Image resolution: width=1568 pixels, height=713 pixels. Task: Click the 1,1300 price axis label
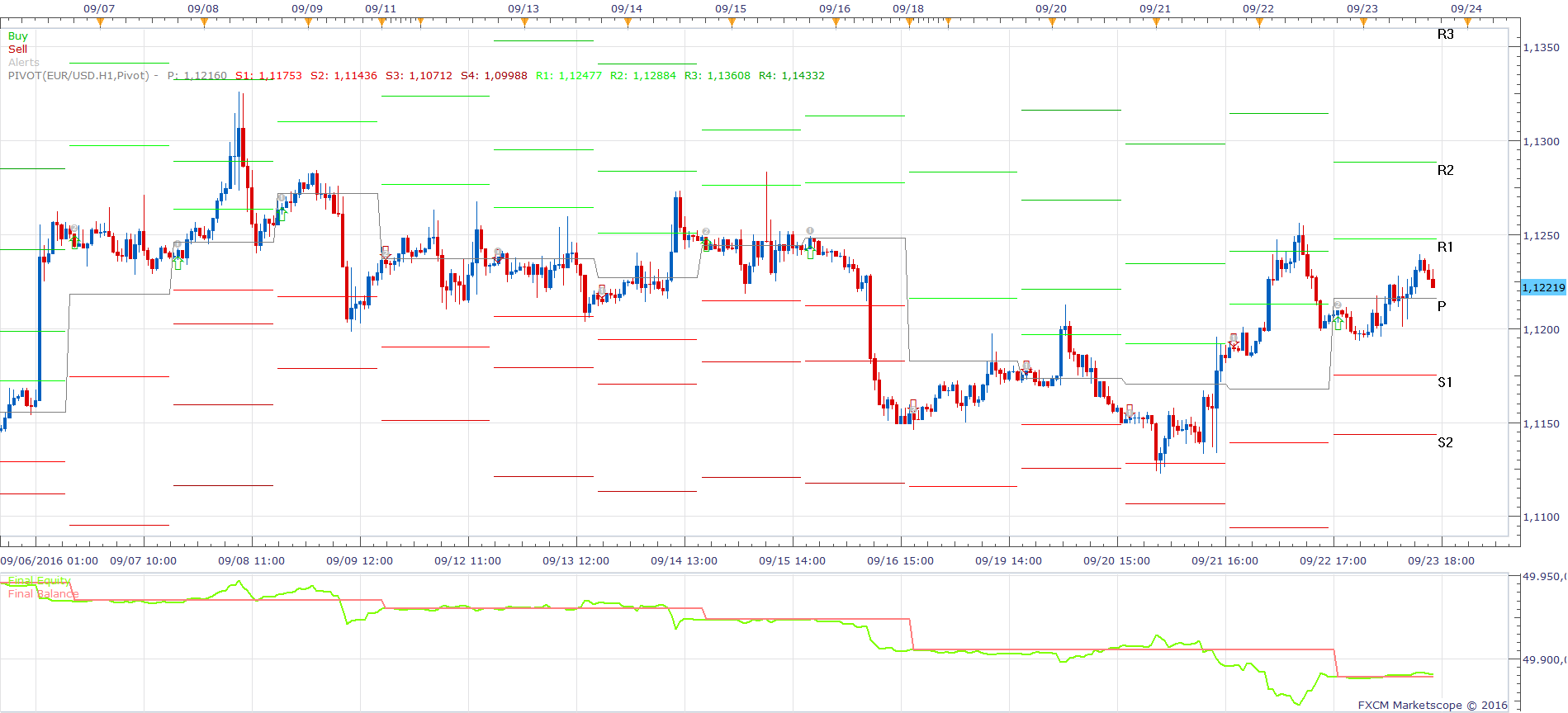[x=1542, y=142]
